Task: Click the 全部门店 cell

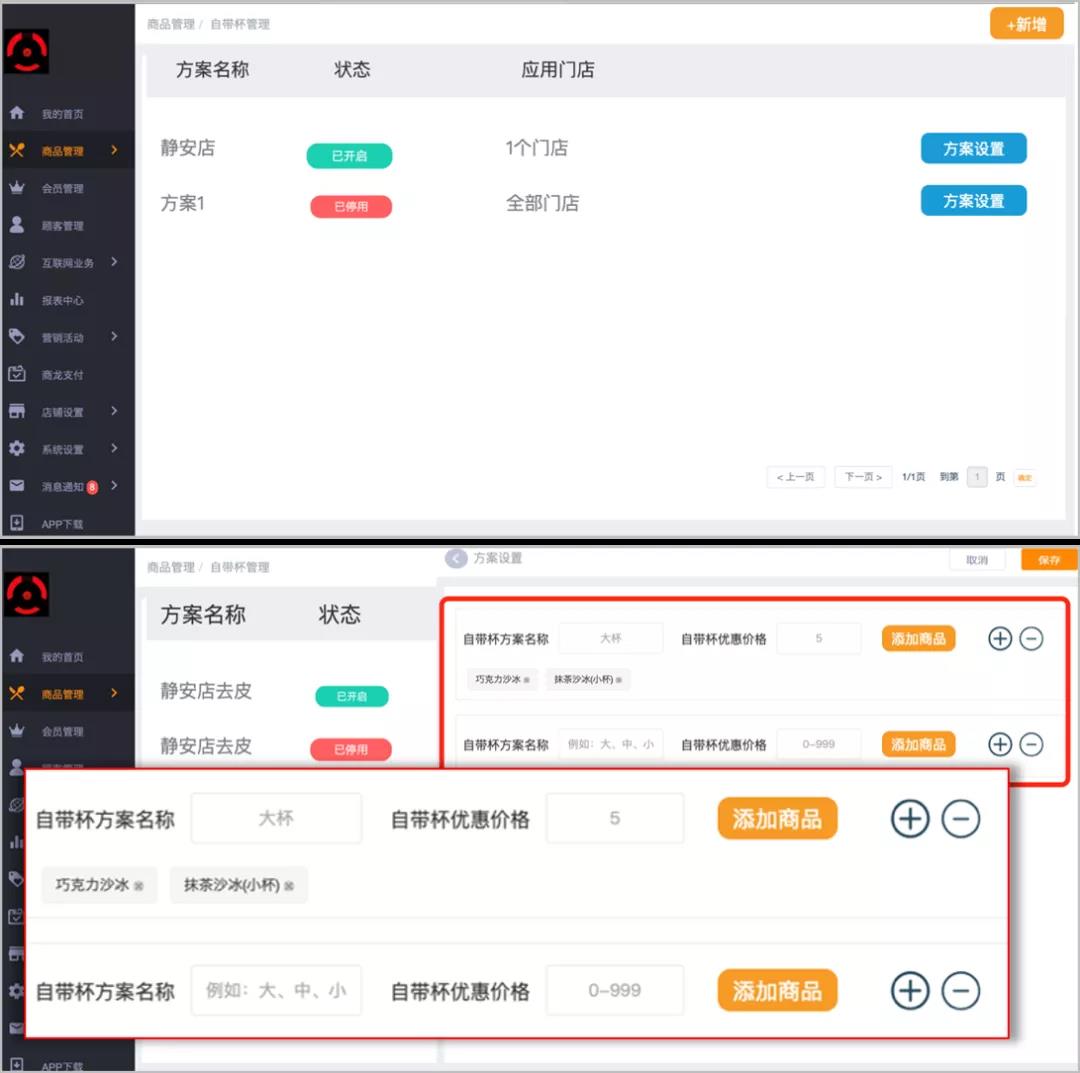Action: (x=542, y=203)
